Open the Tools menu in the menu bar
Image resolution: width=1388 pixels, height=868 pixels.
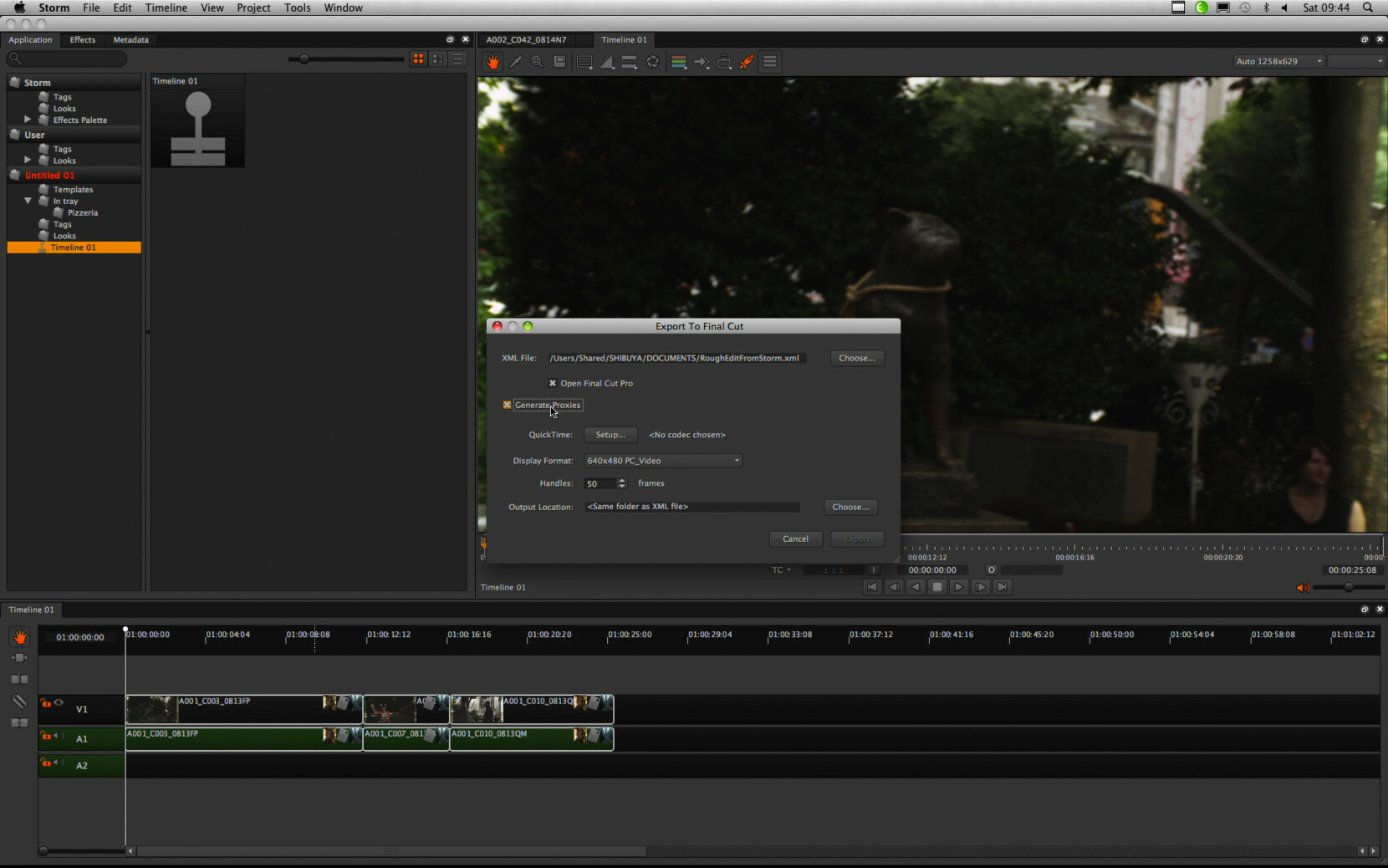tap(298, 8)
